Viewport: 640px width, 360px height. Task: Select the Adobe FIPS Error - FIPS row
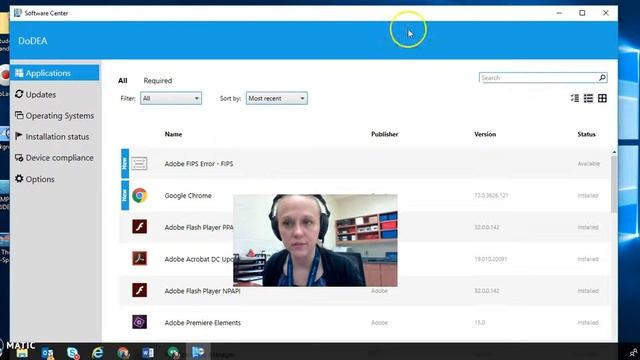tap(365, 164)
